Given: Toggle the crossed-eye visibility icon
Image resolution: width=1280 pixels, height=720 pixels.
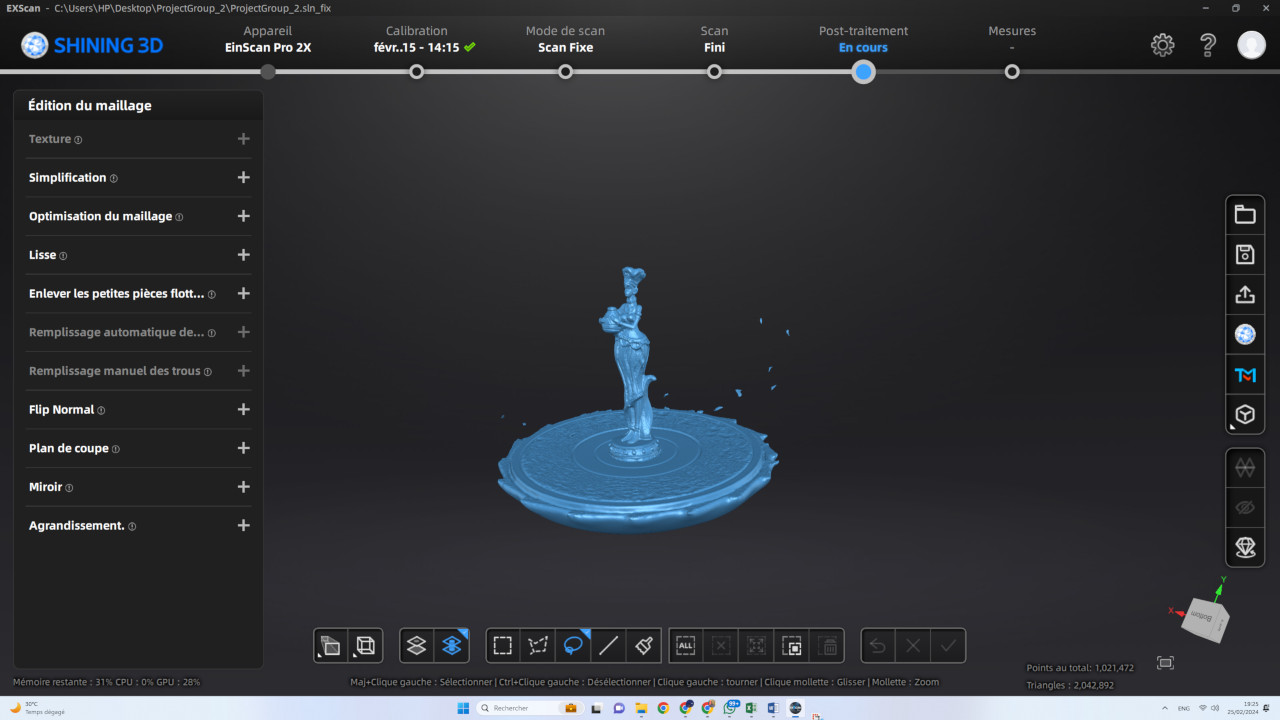Looking at the screenshot, I should coord(1245,507).
